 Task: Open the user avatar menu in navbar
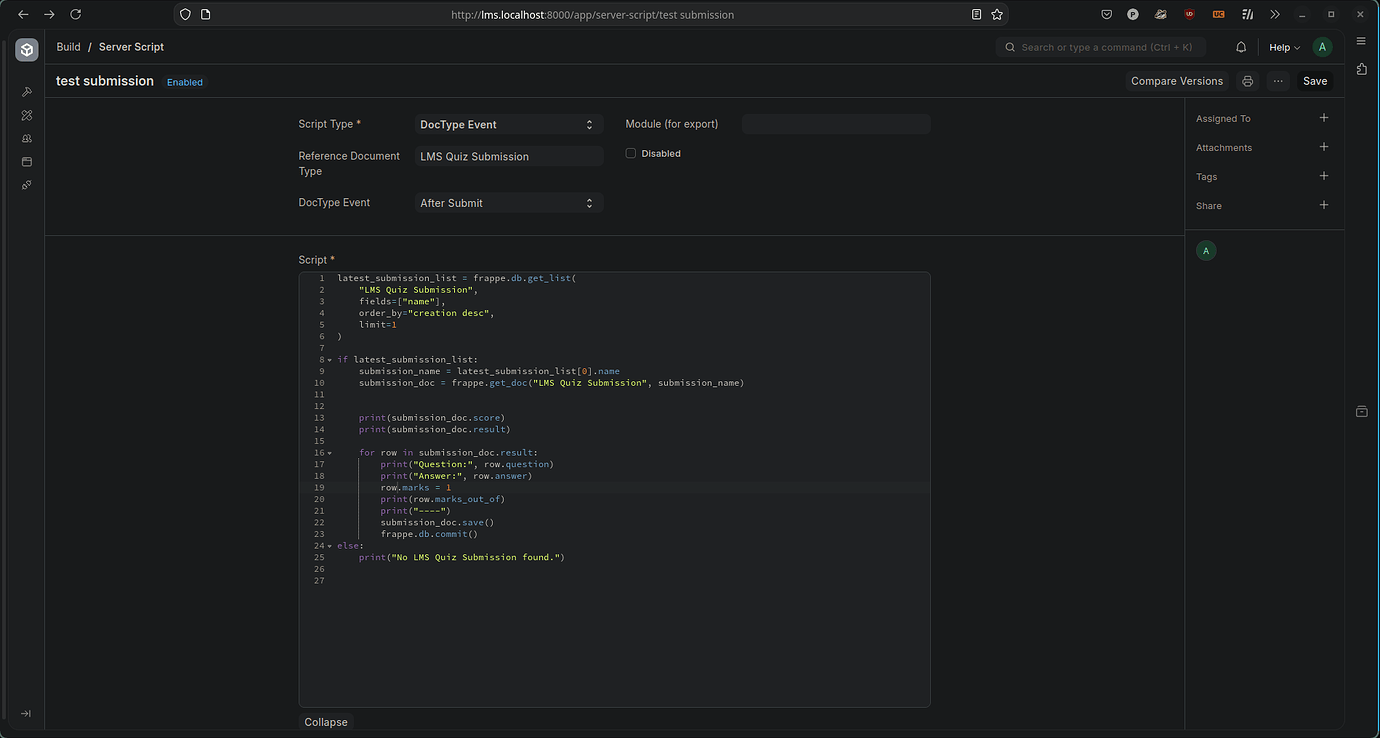[1322, 47]
